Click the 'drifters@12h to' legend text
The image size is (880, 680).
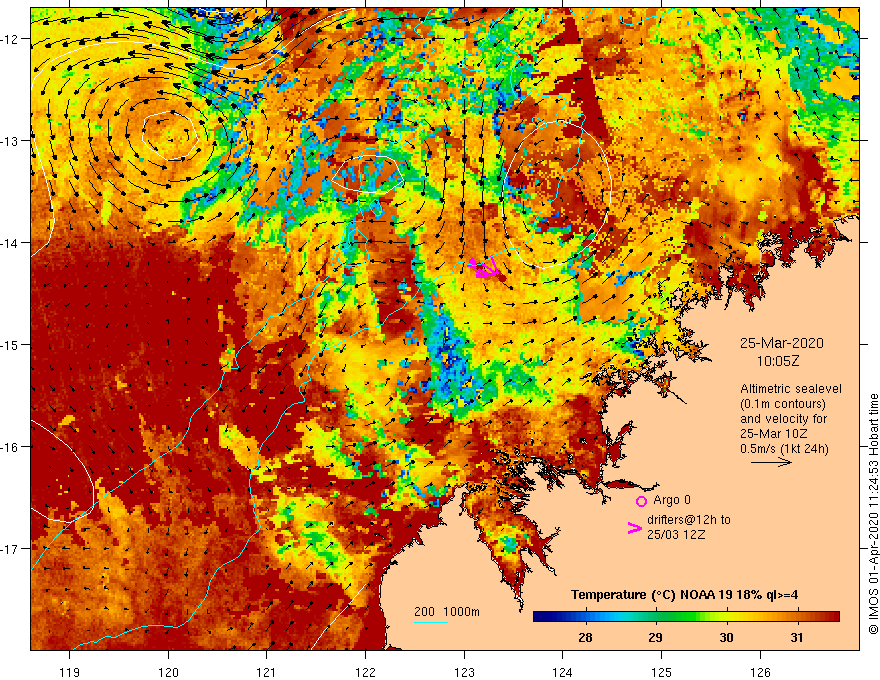point(689,520)
